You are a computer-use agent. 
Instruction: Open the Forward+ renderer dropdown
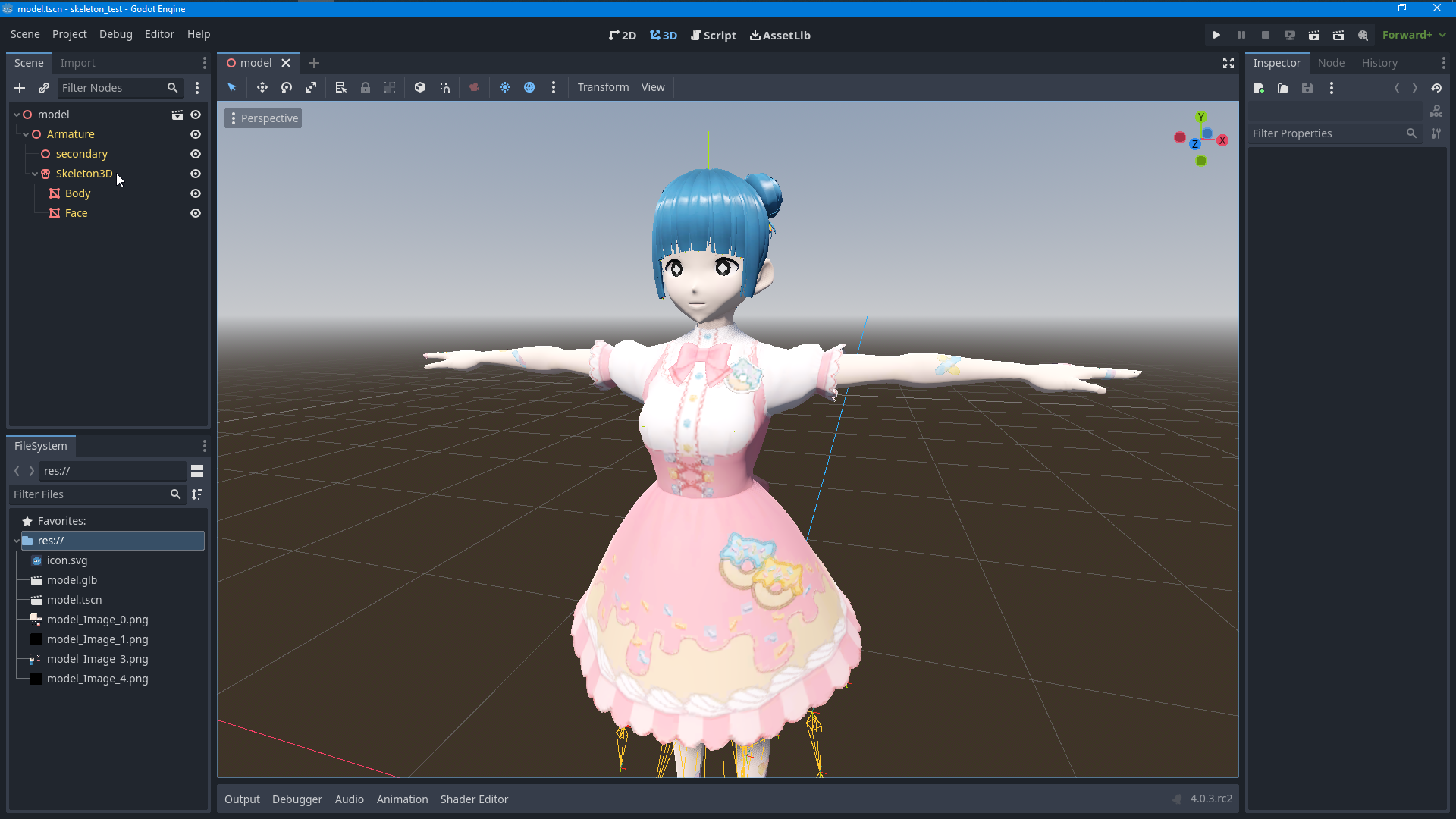click(1412, 35)
